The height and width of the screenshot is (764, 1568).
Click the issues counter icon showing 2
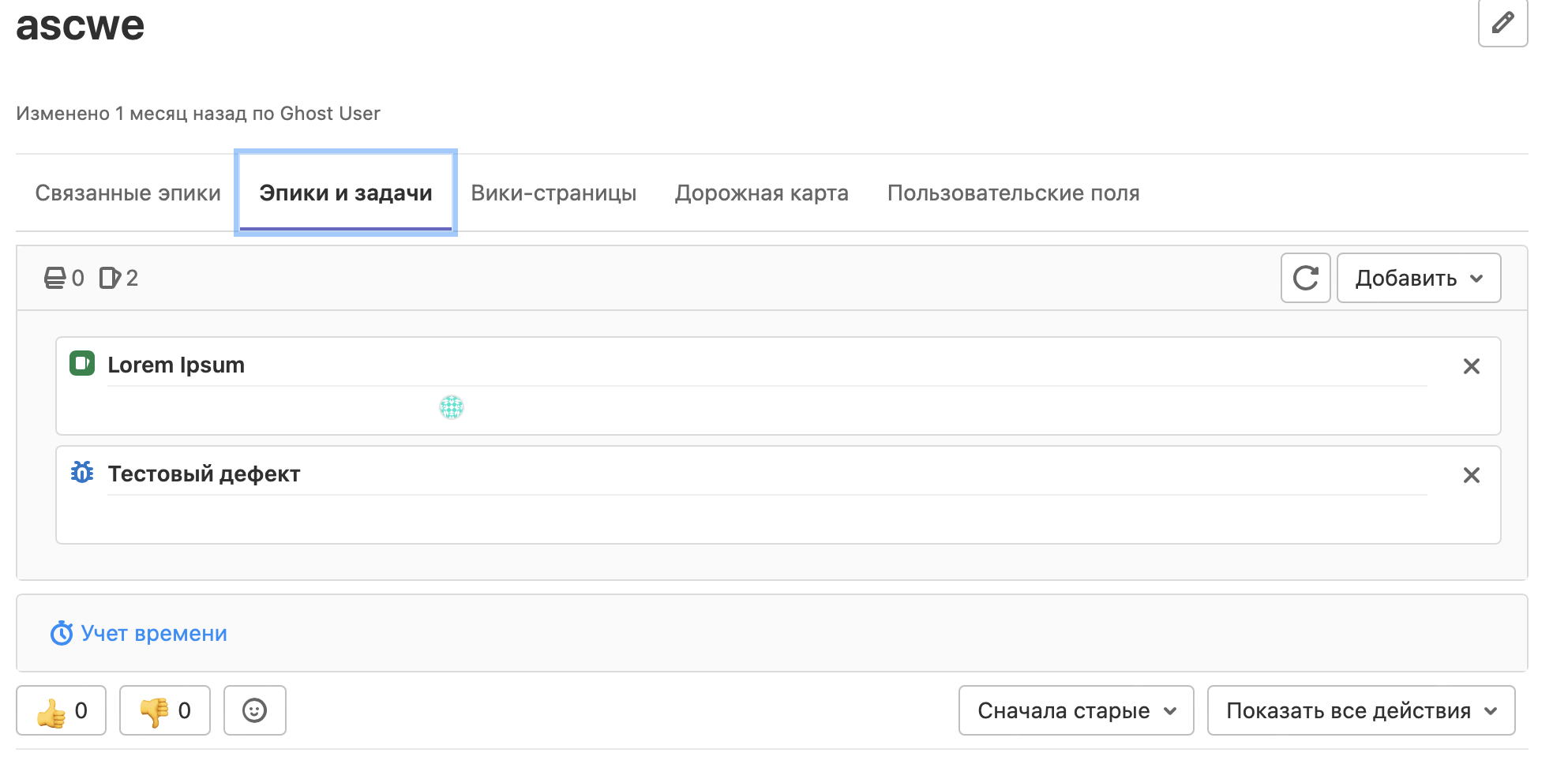click(111, 277)
